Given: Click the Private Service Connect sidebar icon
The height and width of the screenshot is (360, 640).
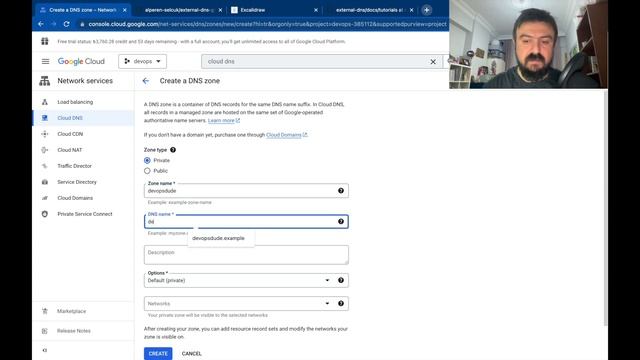Looking at the screenshot, I should (45, 214).
